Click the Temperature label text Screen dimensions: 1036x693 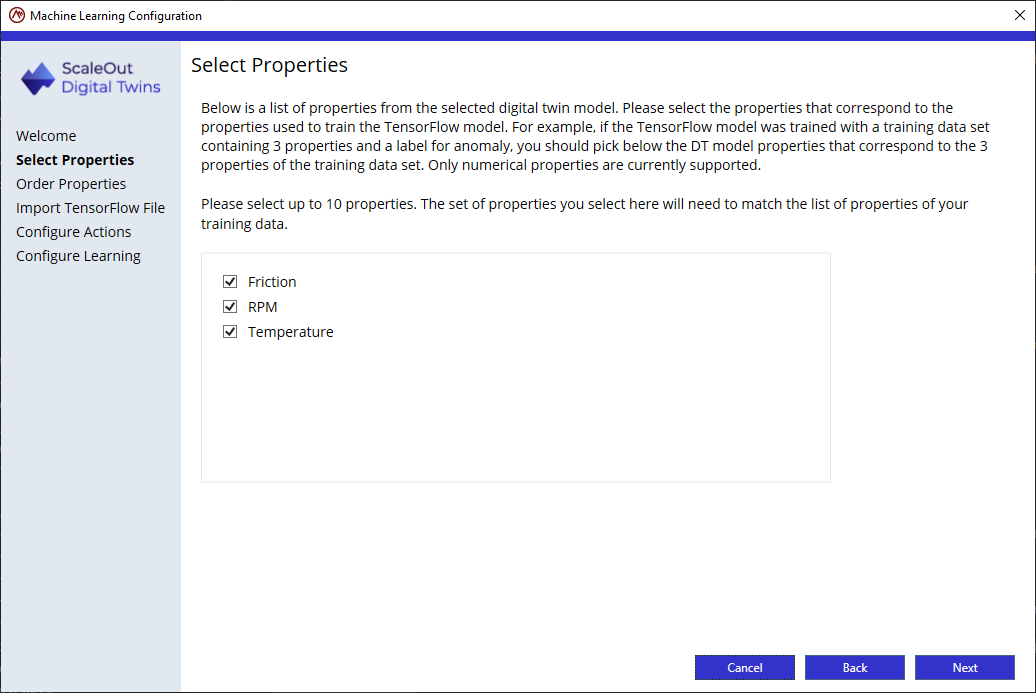pos(291,332)
